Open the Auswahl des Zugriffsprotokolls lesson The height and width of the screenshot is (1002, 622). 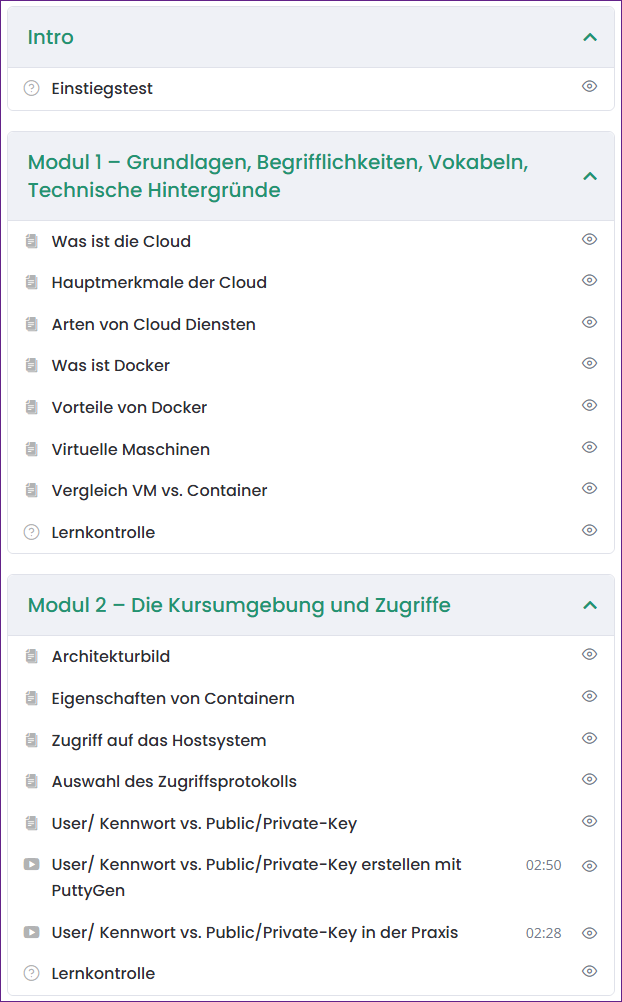(174, 781)
